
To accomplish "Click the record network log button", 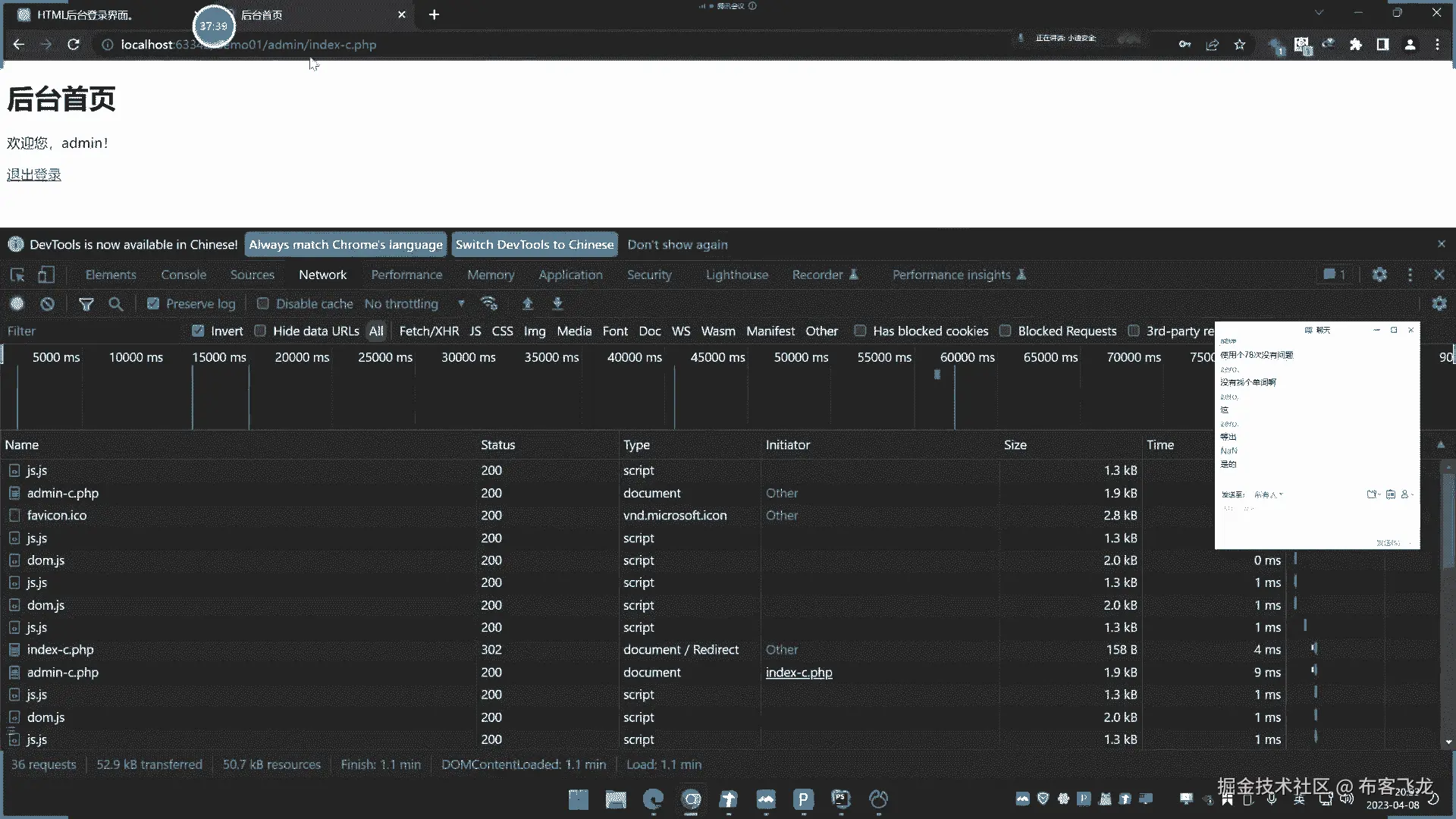I will (x=17, y=304).
